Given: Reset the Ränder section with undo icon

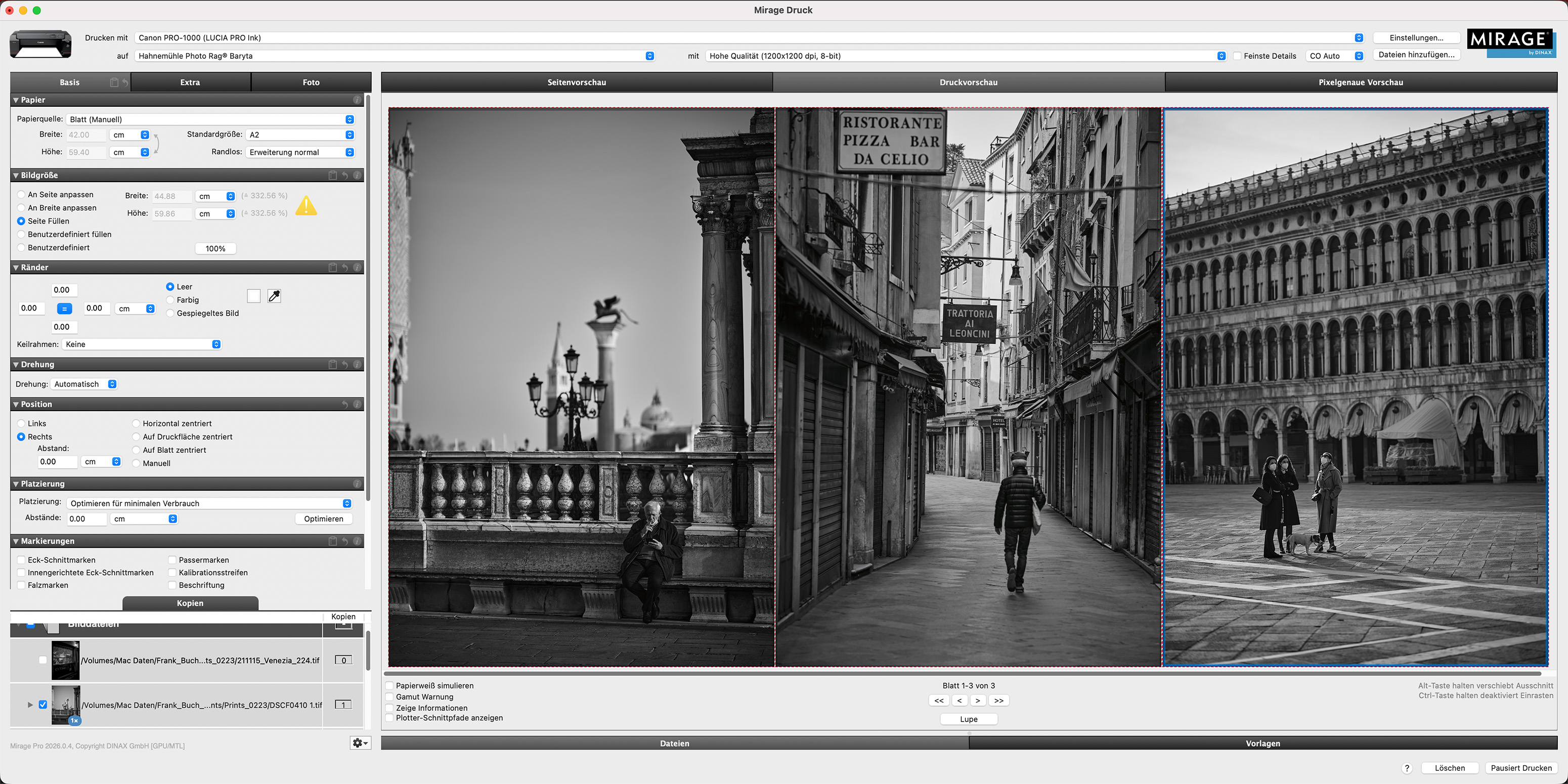Looking at the screenshot, I should pos(344,267).
